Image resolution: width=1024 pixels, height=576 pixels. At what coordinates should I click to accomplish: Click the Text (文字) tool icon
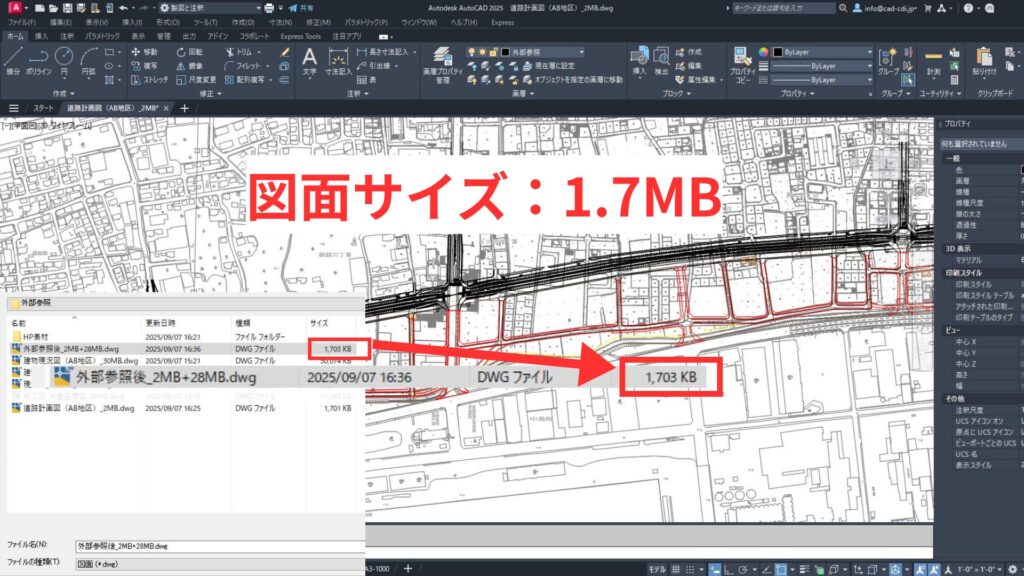click(x=309, y=59)
